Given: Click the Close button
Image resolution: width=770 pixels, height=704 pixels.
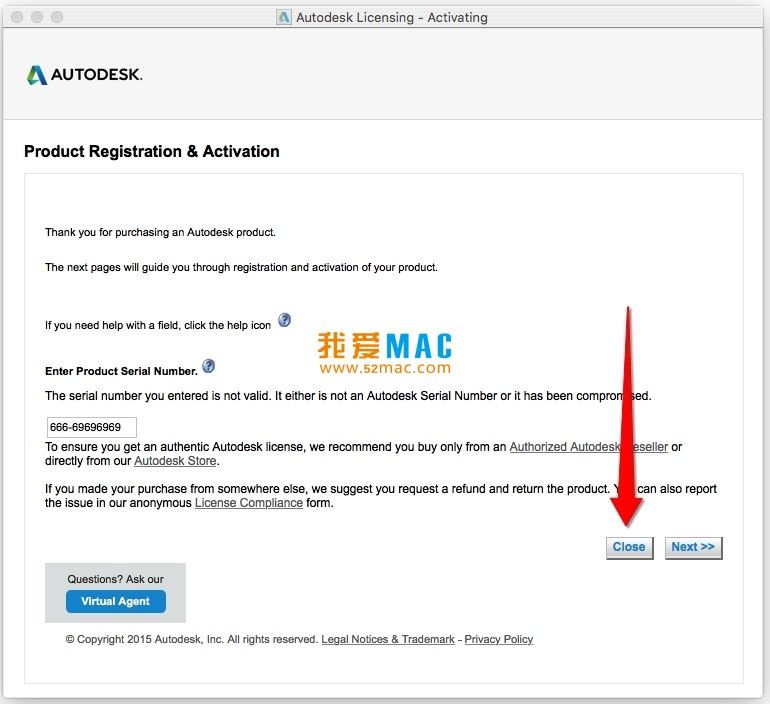Looking at the screenshot, I should (629, 547).
